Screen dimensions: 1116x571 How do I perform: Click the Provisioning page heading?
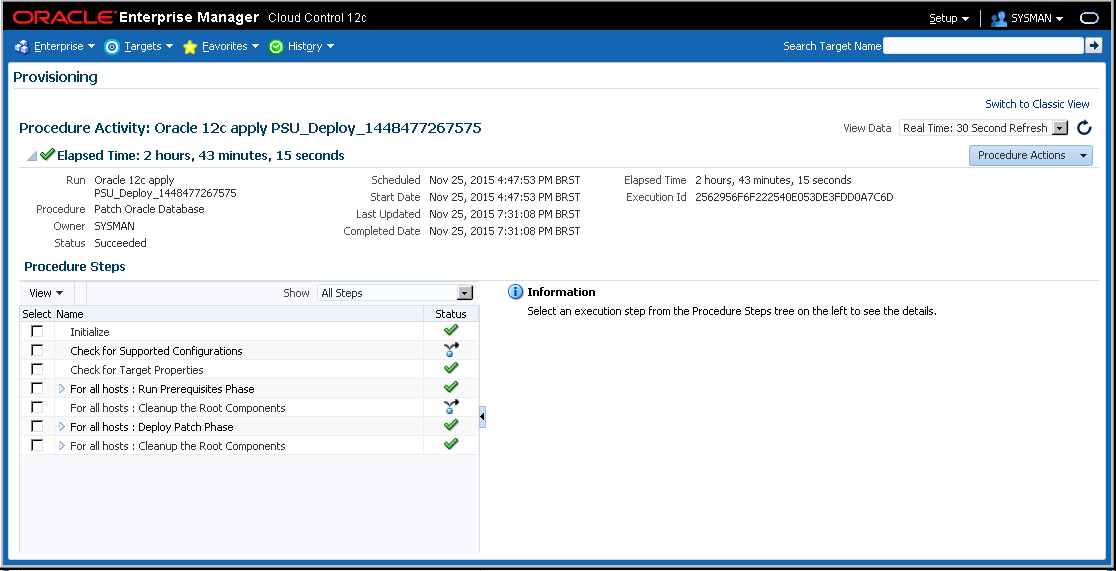(56, 77)
